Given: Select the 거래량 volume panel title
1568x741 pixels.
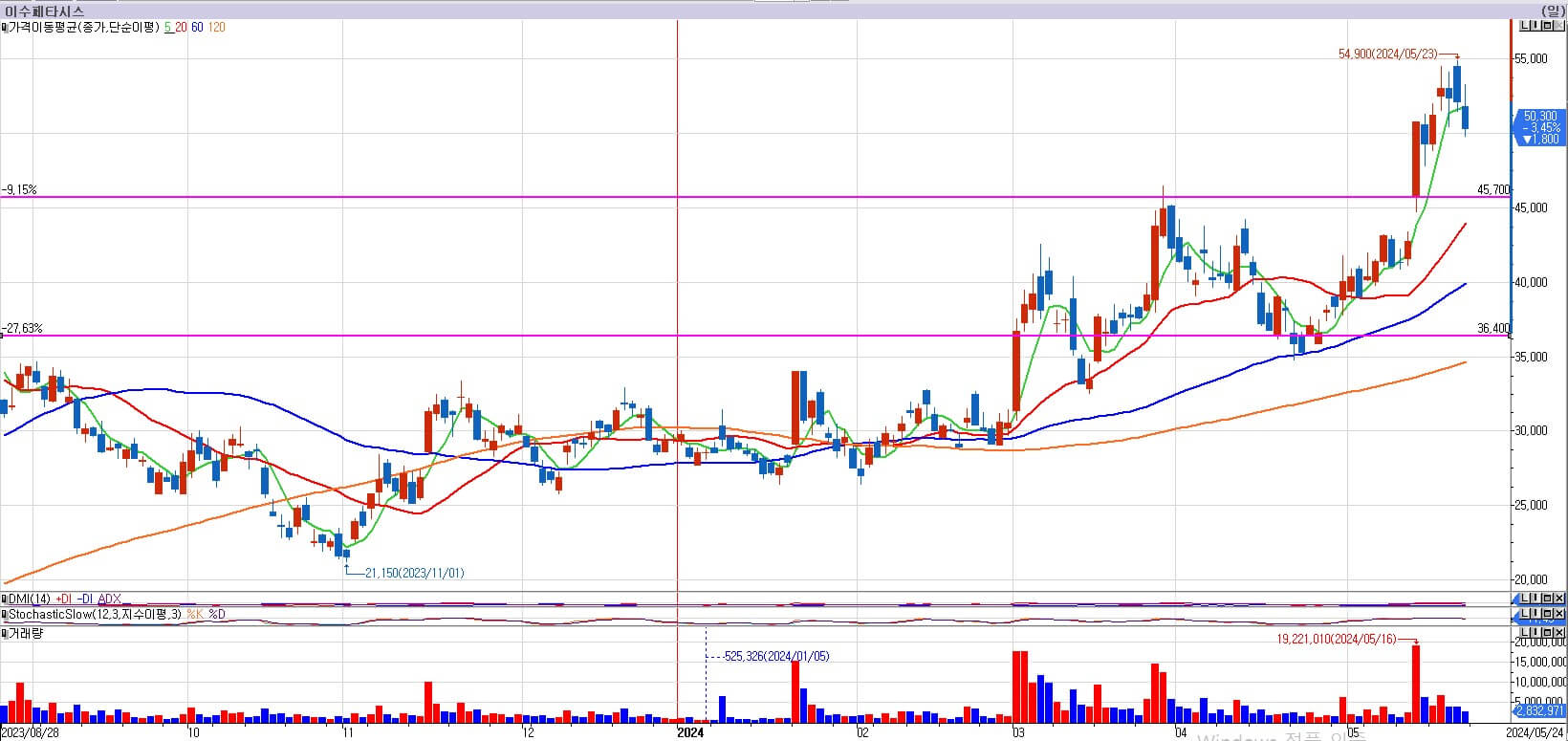Looking at the screenshot, I should [x=26, y=634].
